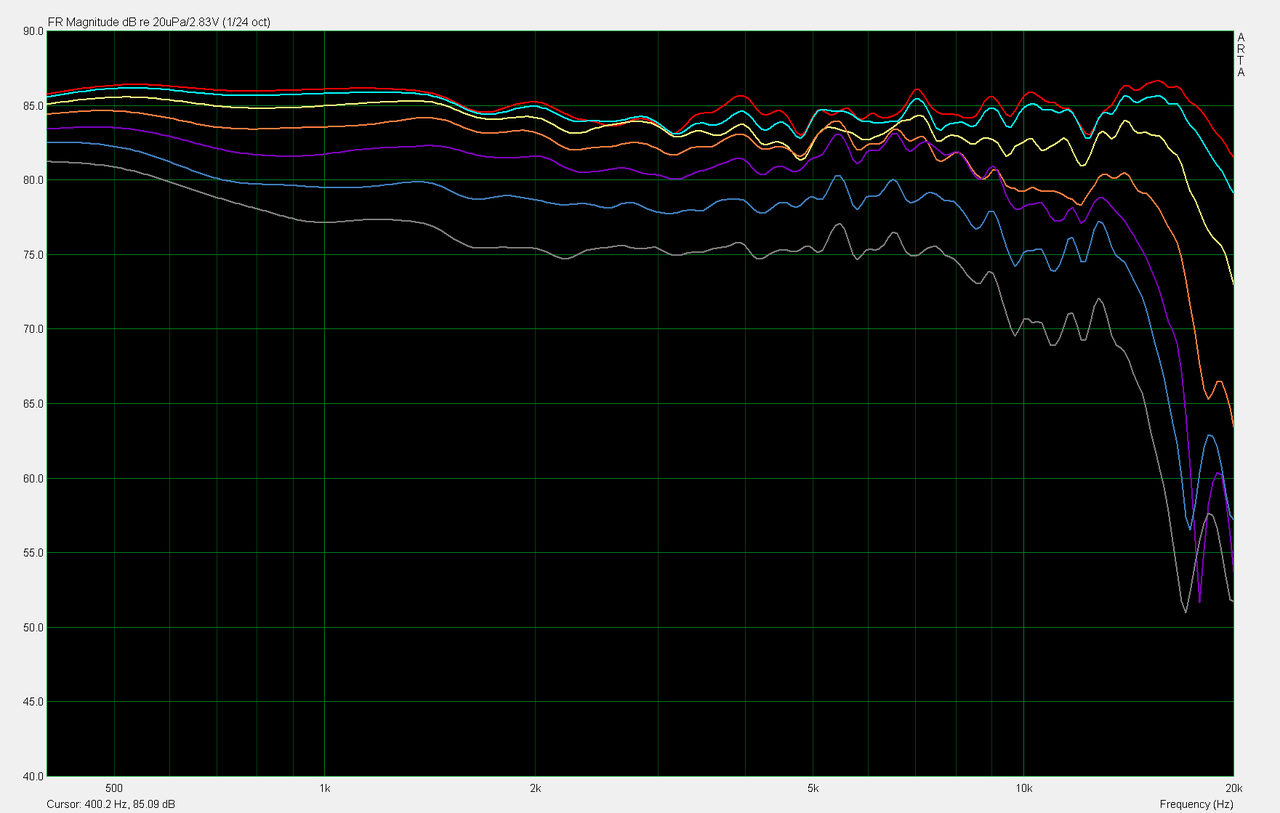1280x813 pixels.
Task: Click the 20k tick label on frequency axis
Action: 1232,788
